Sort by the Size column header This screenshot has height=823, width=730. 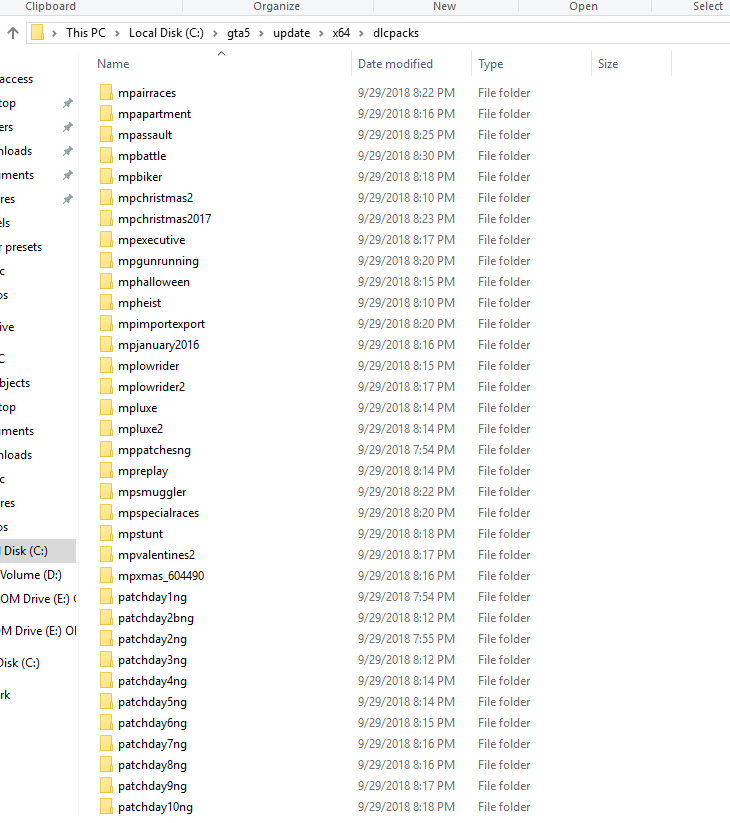point(608,64)
